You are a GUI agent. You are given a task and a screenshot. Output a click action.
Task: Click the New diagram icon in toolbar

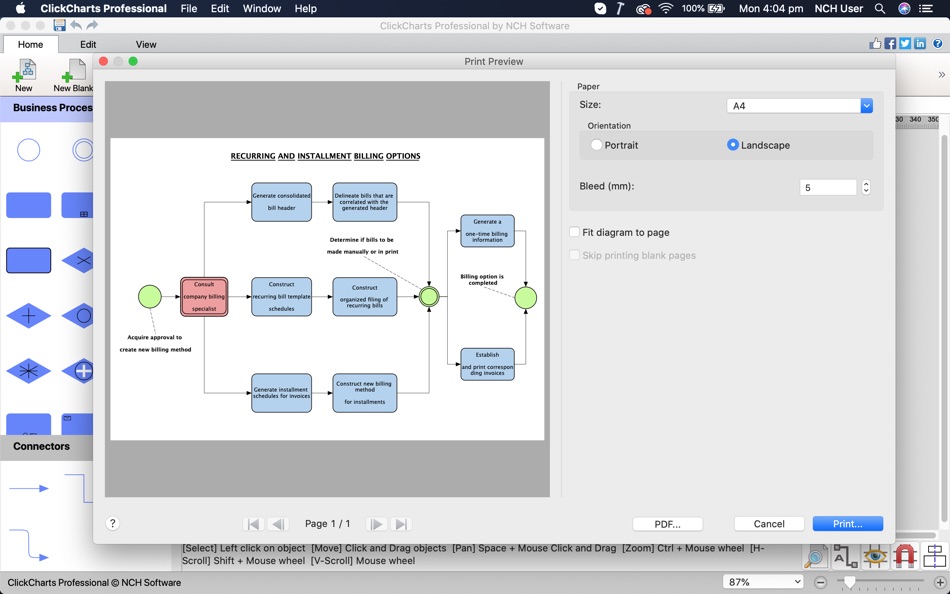click(x=24, y=75)
